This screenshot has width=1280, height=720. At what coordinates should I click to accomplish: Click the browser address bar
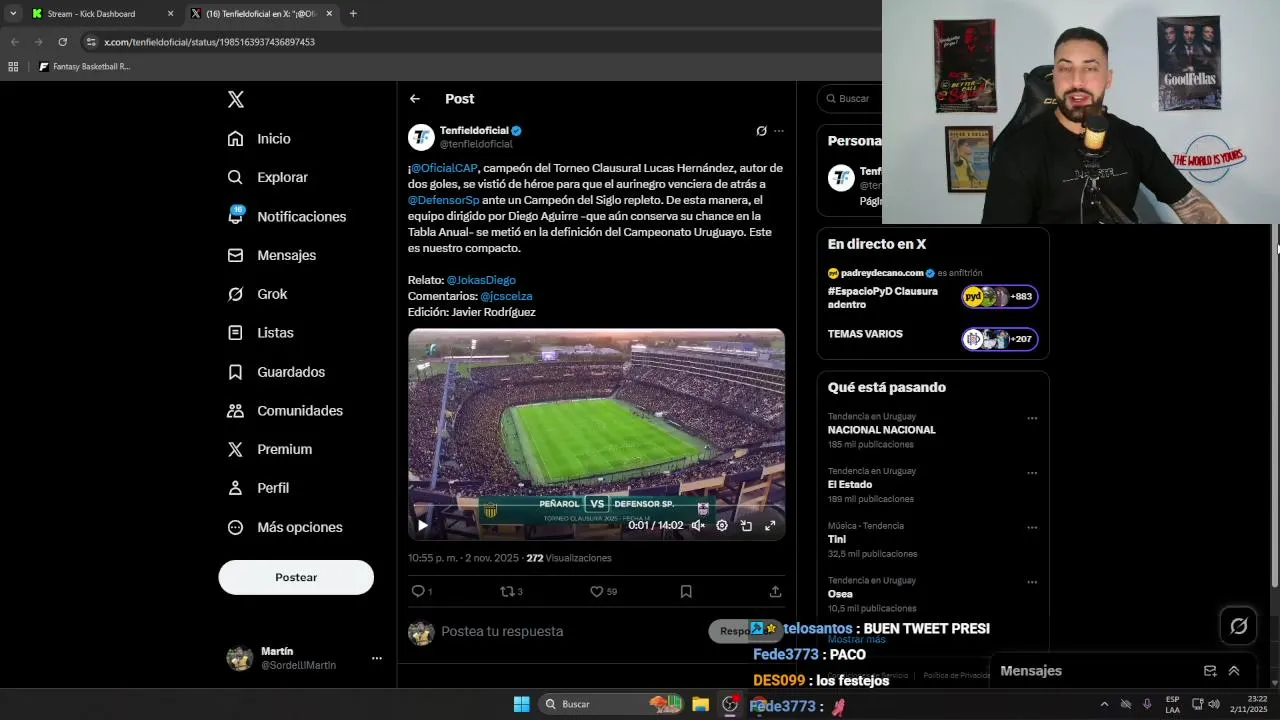[x=480, y=42]
